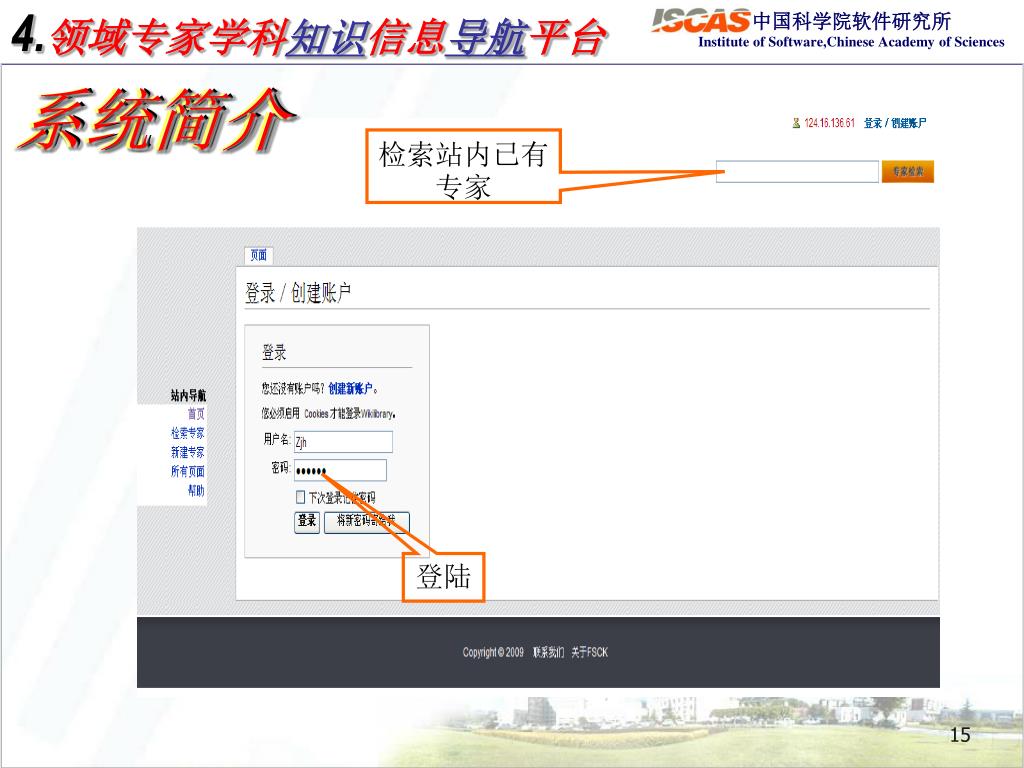
Task: Switch to the 页面 tab
Action: 259,255
